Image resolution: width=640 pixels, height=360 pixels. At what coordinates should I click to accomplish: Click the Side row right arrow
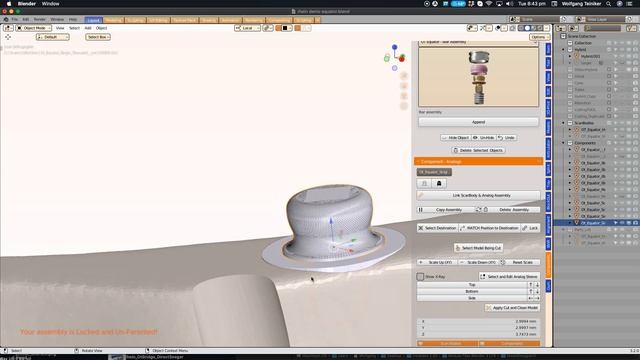pos(537,298)
